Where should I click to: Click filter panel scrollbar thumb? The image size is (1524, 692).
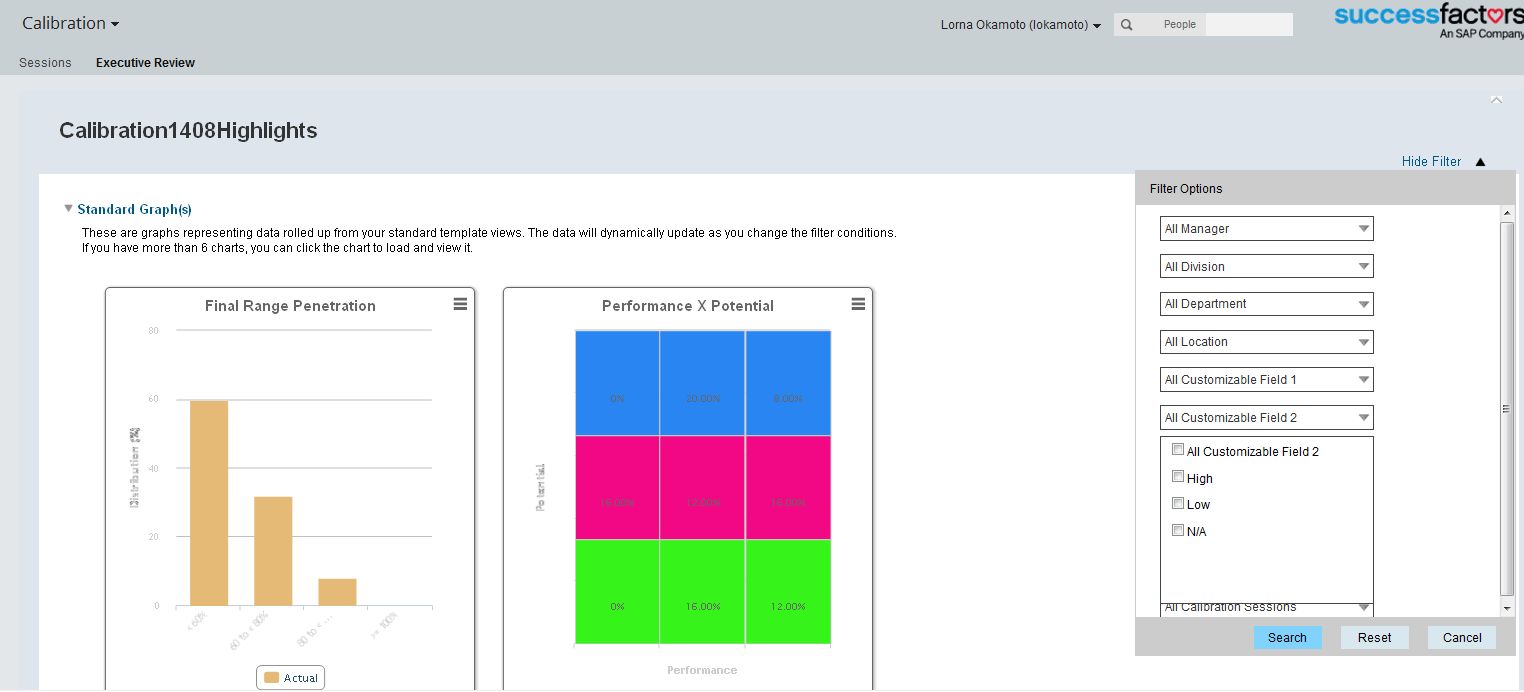click(x=1508, y=408)
